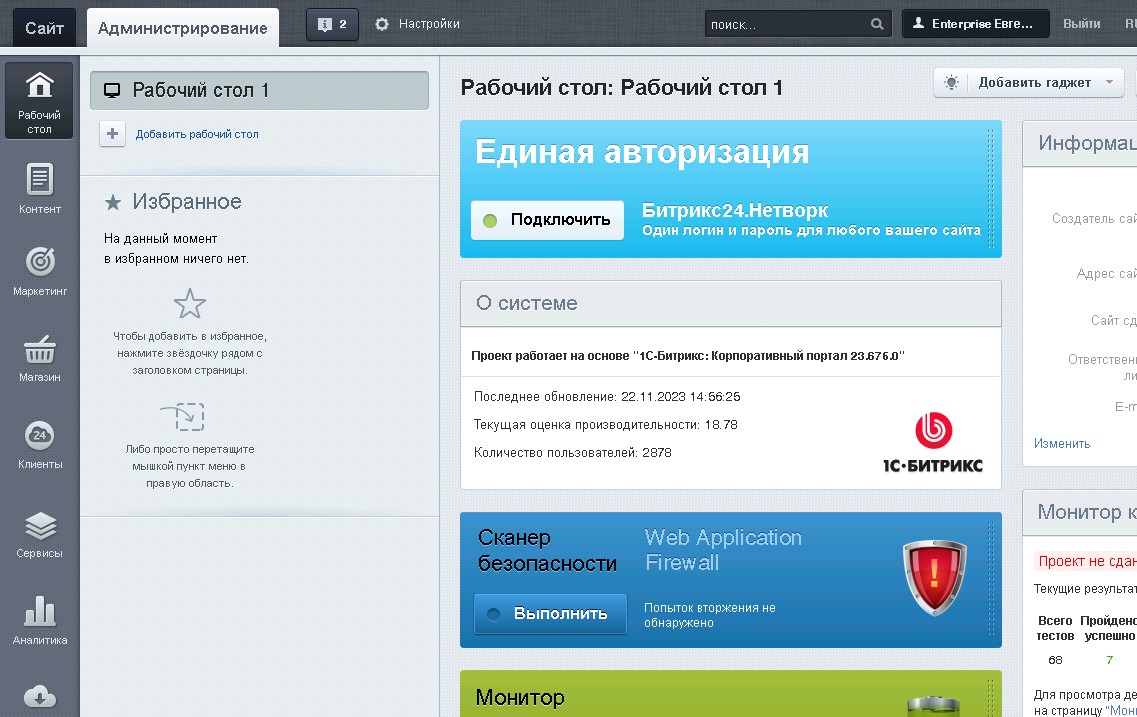Click the drag handle on Сканер безопасности gadget

tap(991, 580)
